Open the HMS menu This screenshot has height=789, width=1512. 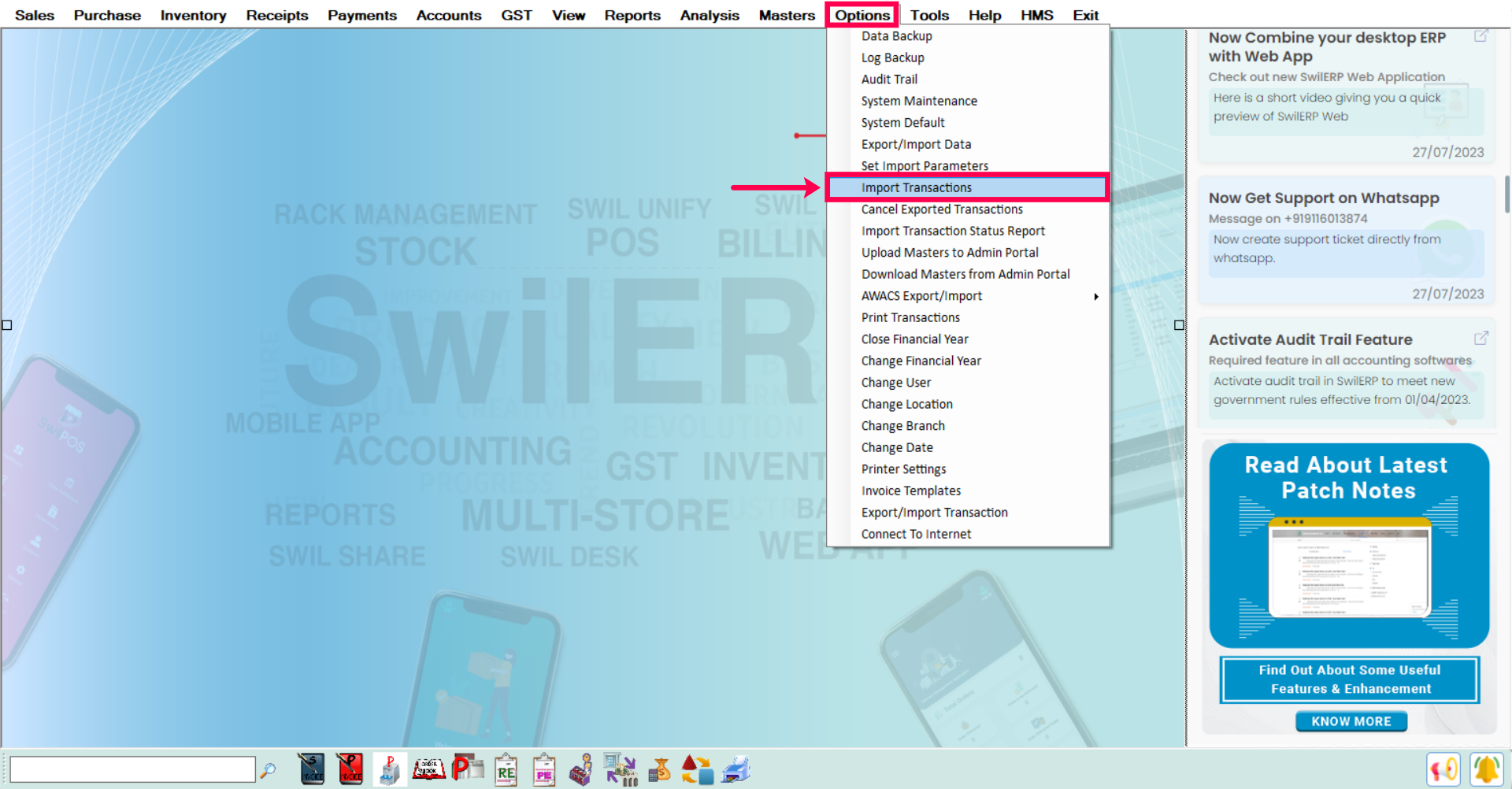[1037, 15]
